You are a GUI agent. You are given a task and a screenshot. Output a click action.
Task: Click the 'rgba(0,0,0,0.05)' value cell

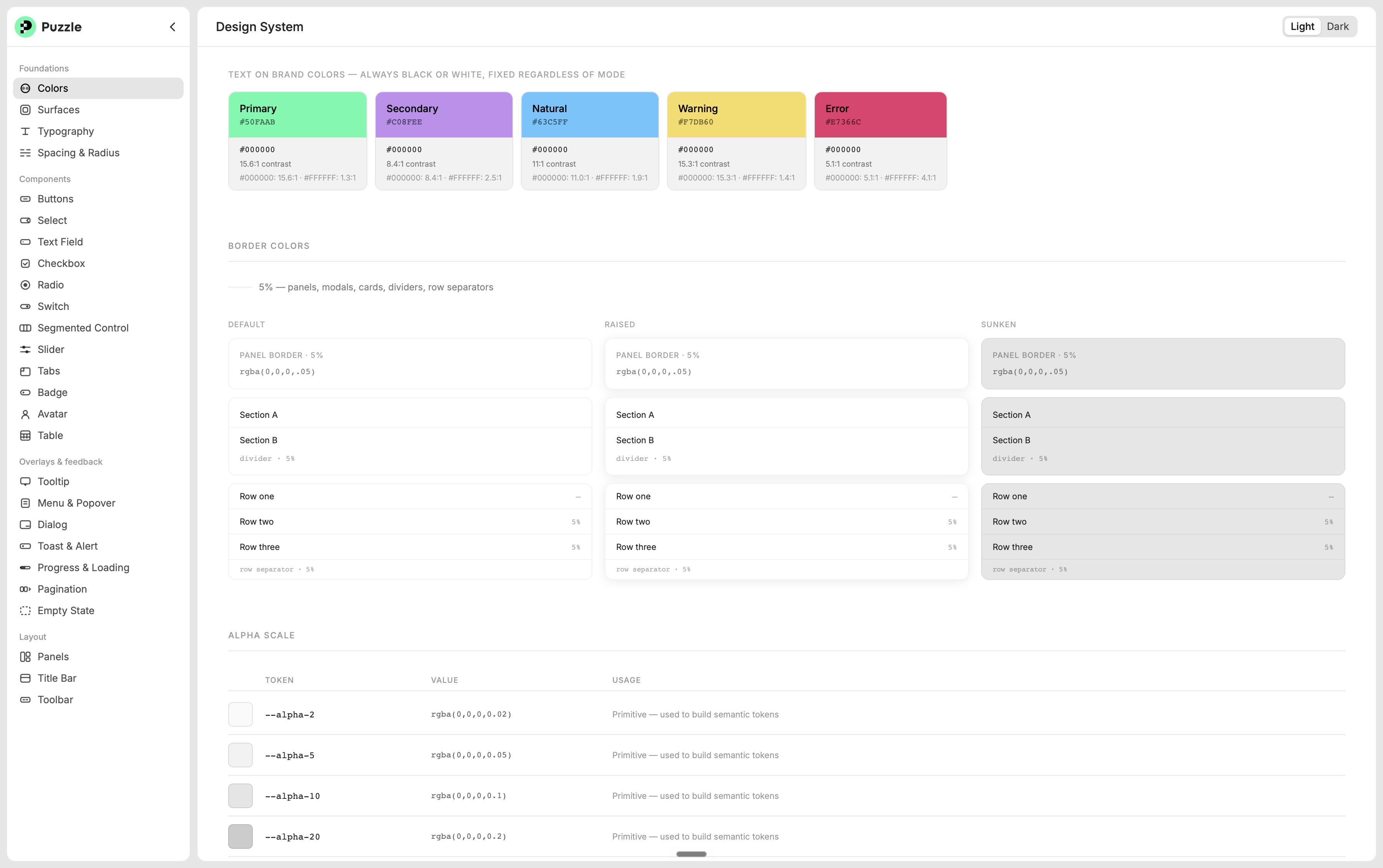(471, 755)
